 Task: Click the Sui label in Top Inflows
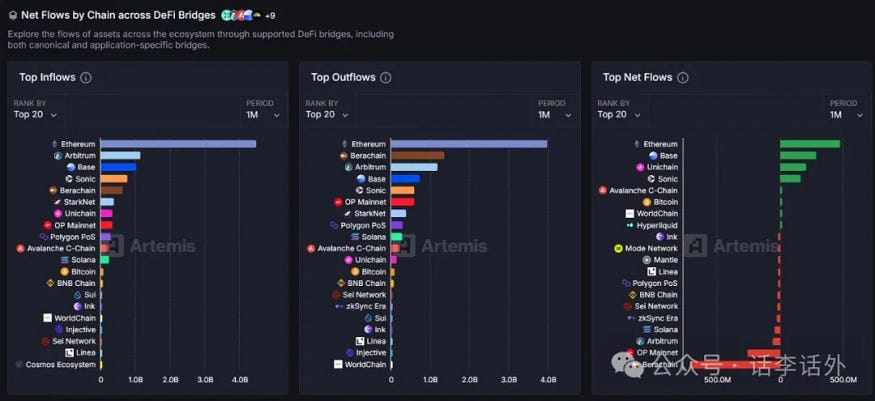[90, 295]
